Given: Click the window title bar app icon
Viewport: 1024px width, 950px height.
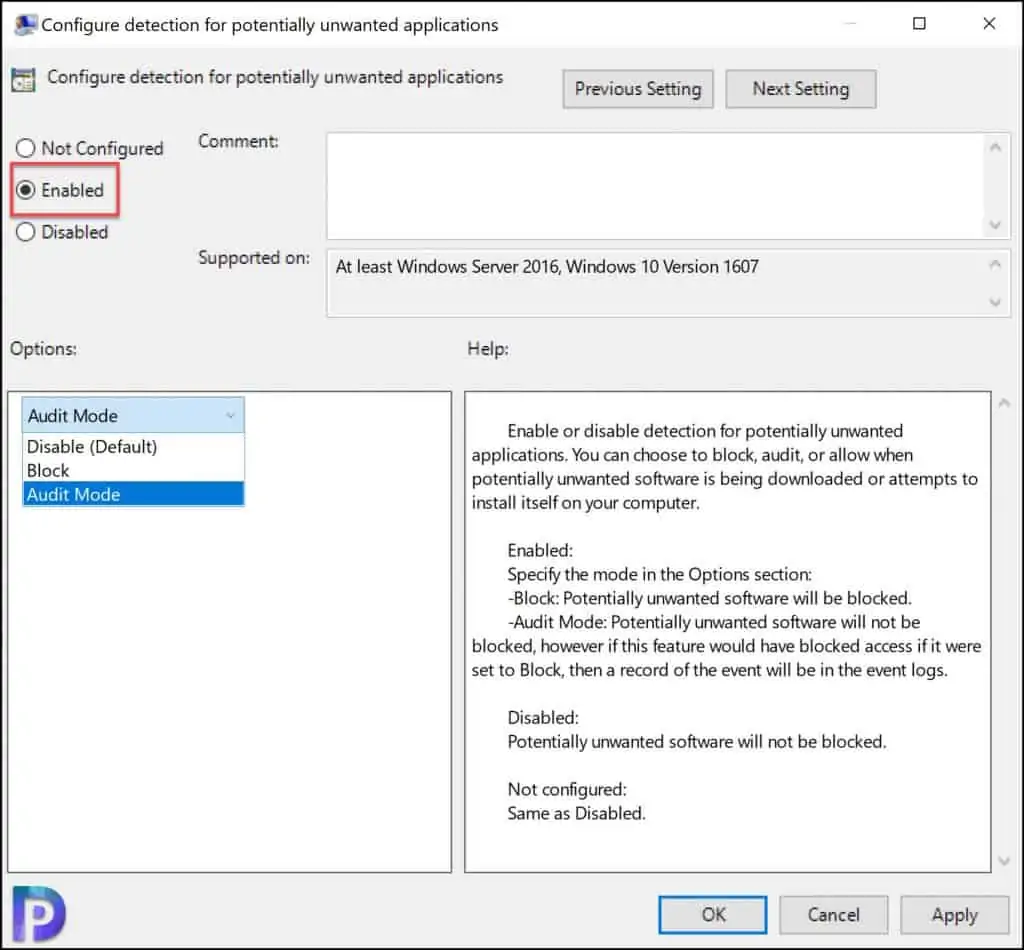Looking at the screenshot, I should point(25,24).
